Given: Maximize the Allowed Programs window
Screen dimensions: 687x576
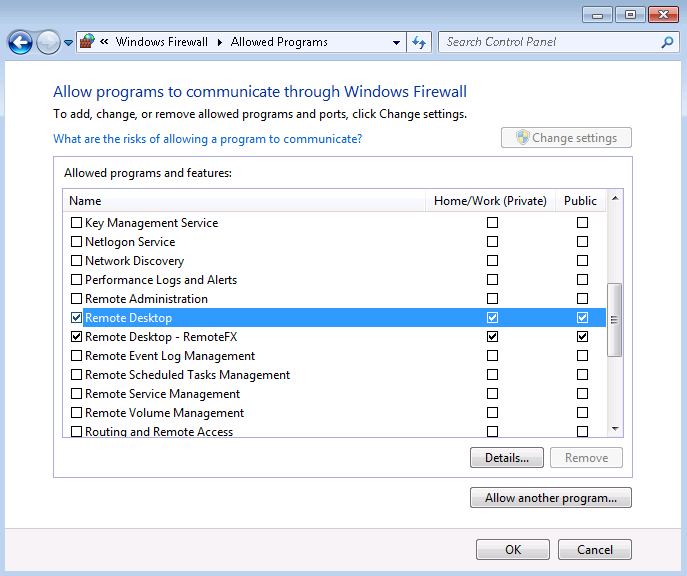Looking at the screenshot, I should click(x=630, y=15).
